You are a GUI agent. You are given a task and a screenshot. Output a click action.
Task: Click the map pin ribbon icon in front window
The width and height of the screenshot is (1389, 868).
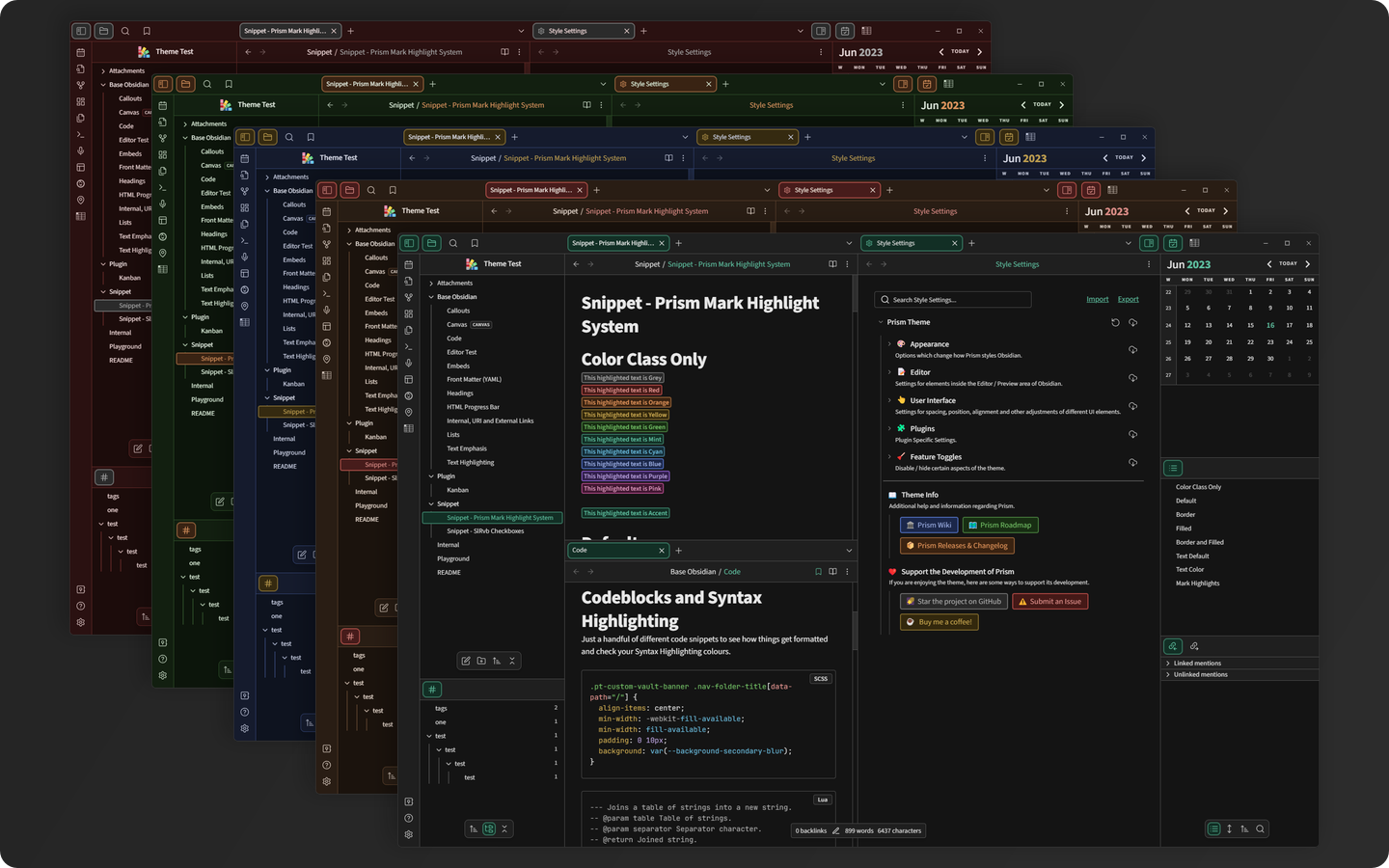[408, 412]
